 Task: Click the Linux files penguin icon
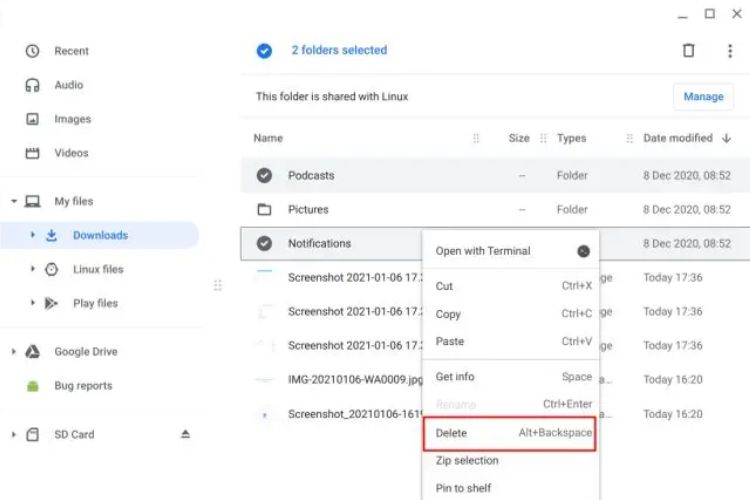coord(51,269)
